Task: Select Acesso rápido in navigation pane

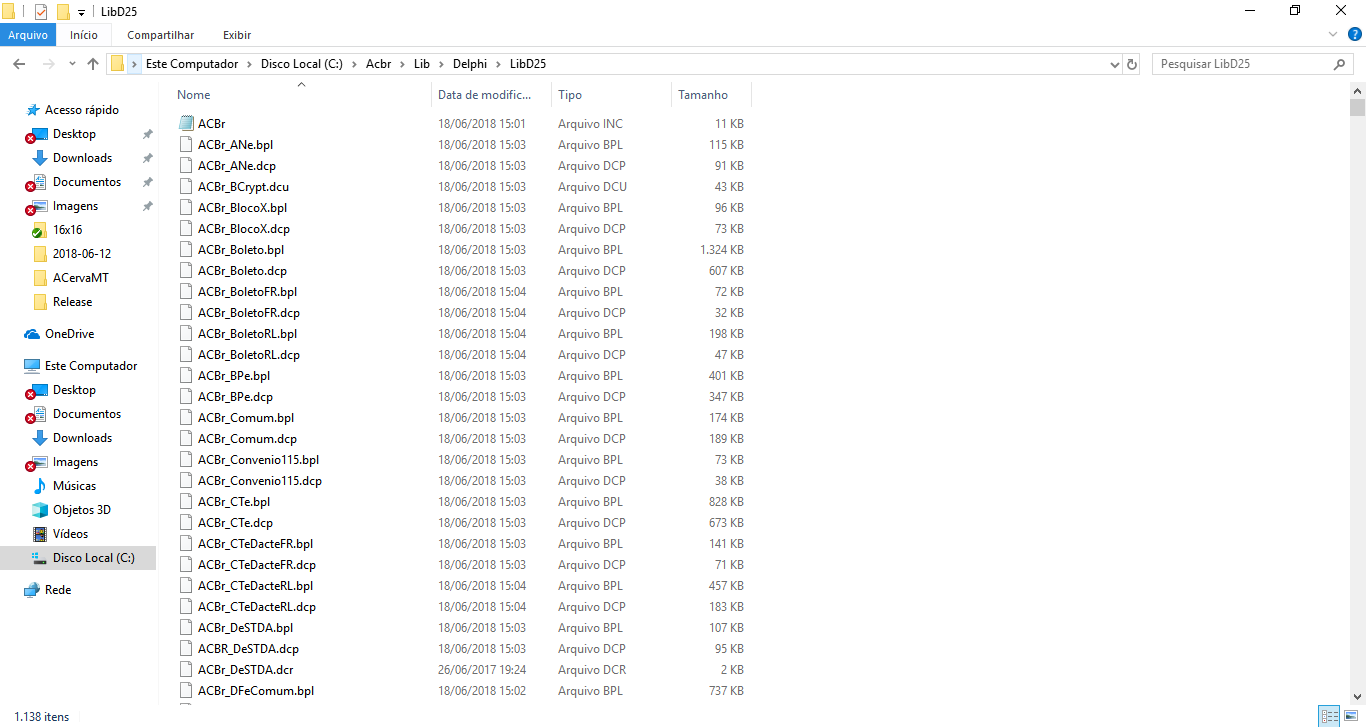Action: pyautogui.click(x=82, y=110)
